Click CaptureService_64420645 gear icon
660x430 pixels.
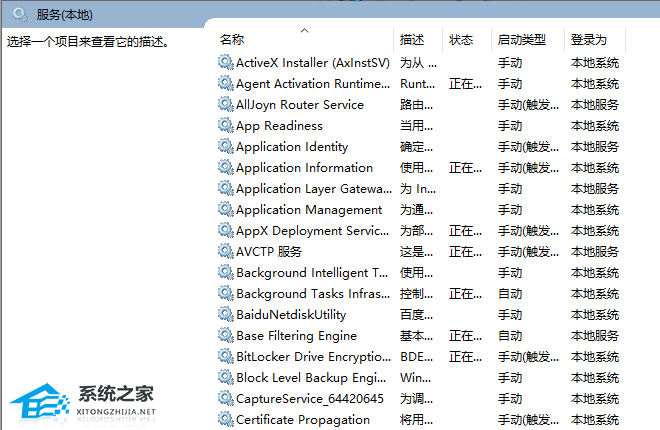point(226,398)
